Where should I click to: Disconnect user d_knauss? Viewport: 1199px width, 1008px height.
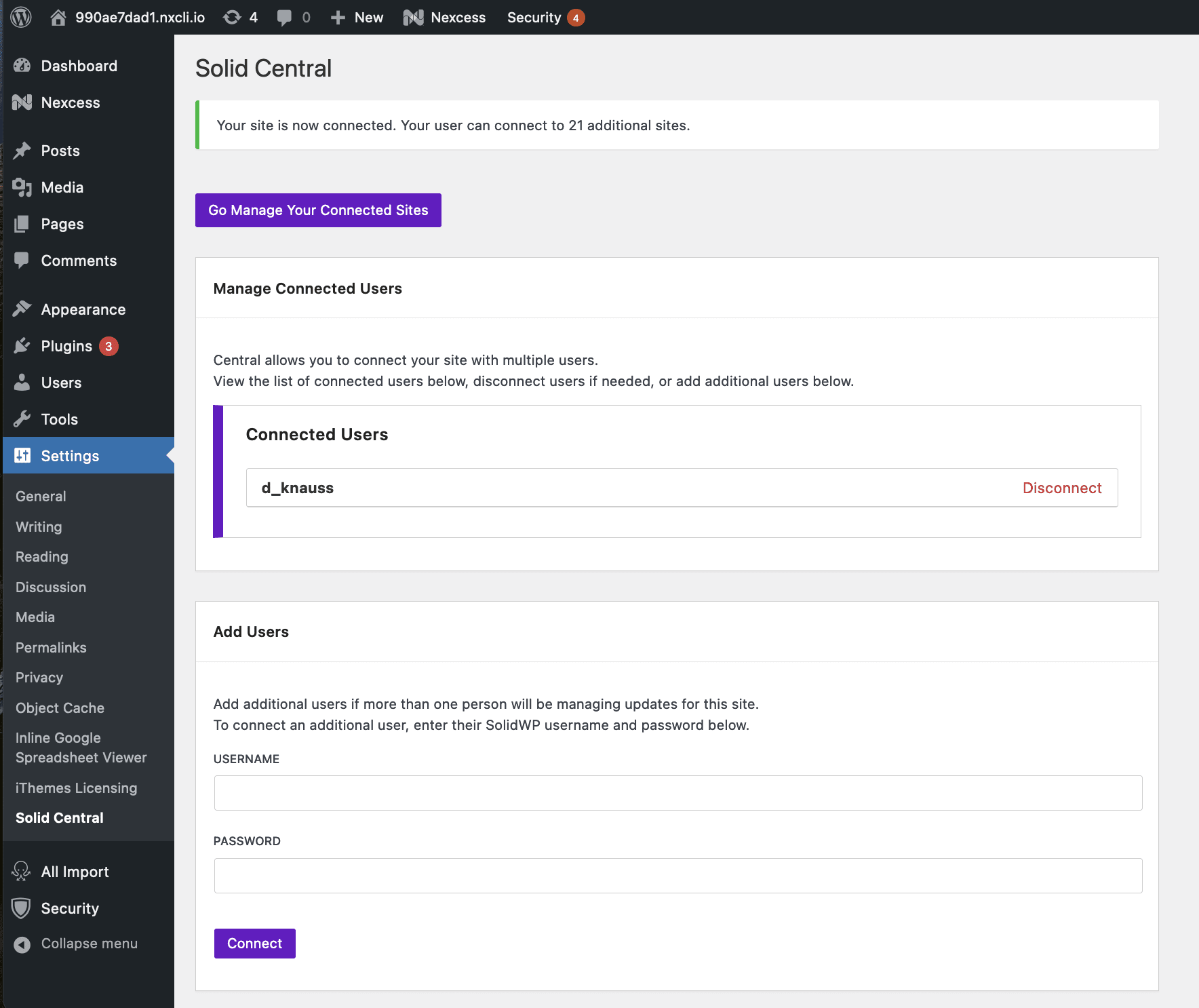pyautogui.click(x=1062, y=488)
